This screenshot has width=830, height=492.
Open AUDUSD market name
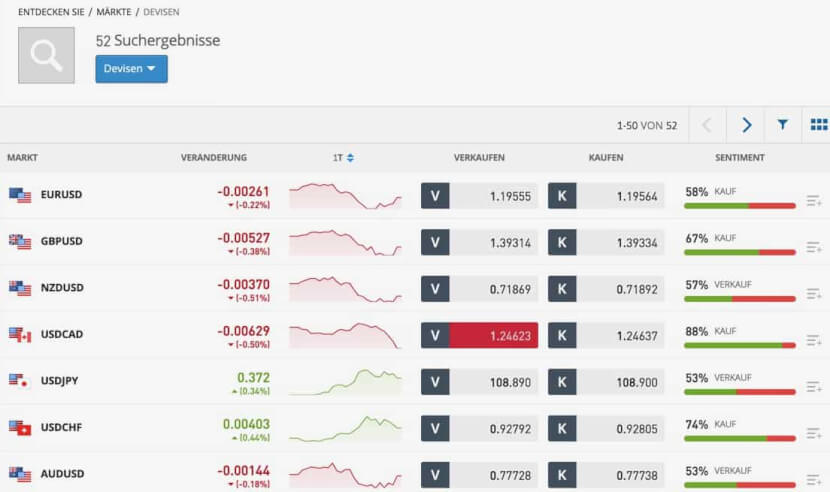pyautogui.click(x=62, y=474)
